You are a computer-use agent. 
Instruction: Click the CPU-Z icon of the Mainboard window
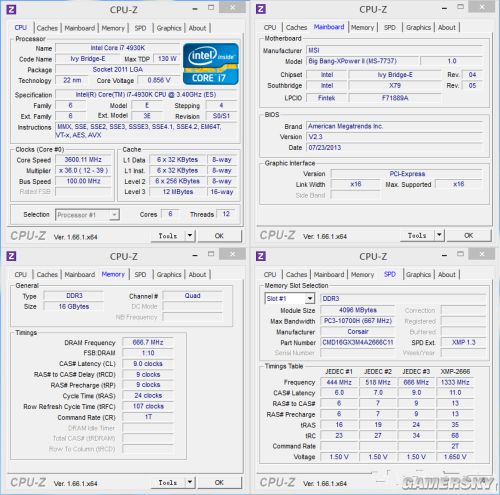tap(261, 9)
